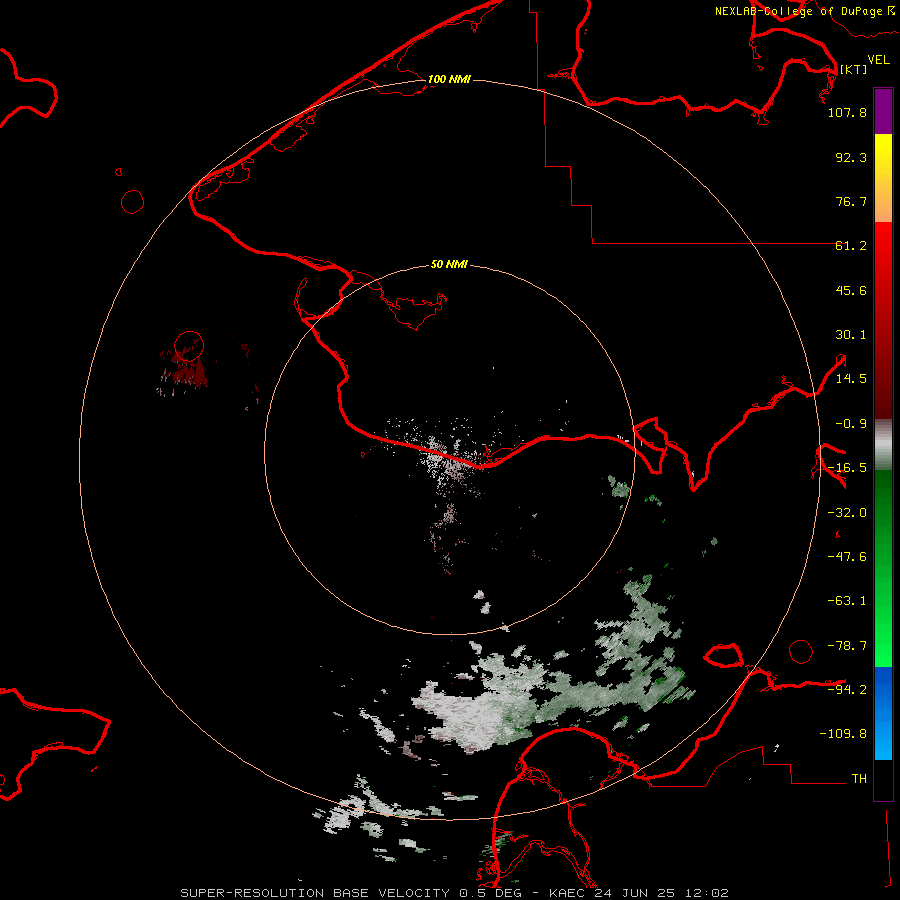The height and width of the screenshot is (900, 900).
Task: Click the VEL legend title
Action: 878,59
